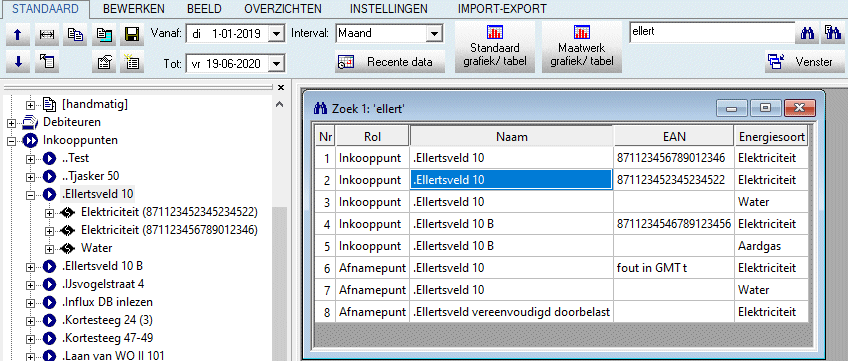Click the double-arrow width icon in toolbar

(47, 35)
